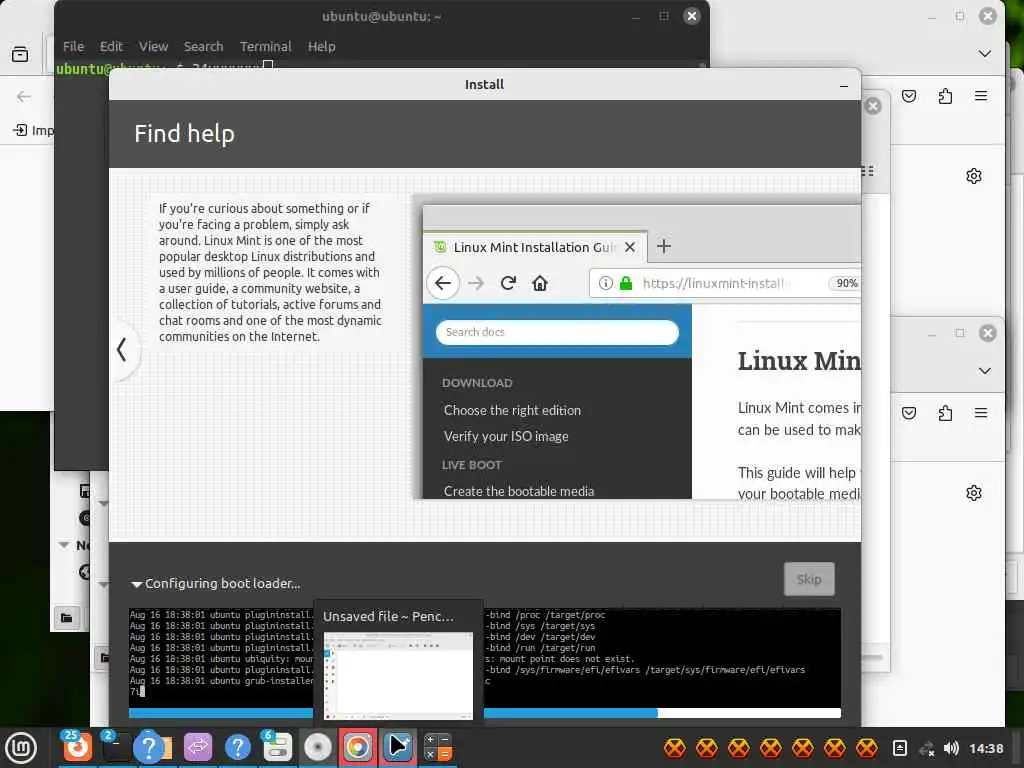Screen dimensions: 1024x768
Task: Open the Linux Mint start menu
Action: [x=21, y=748]
